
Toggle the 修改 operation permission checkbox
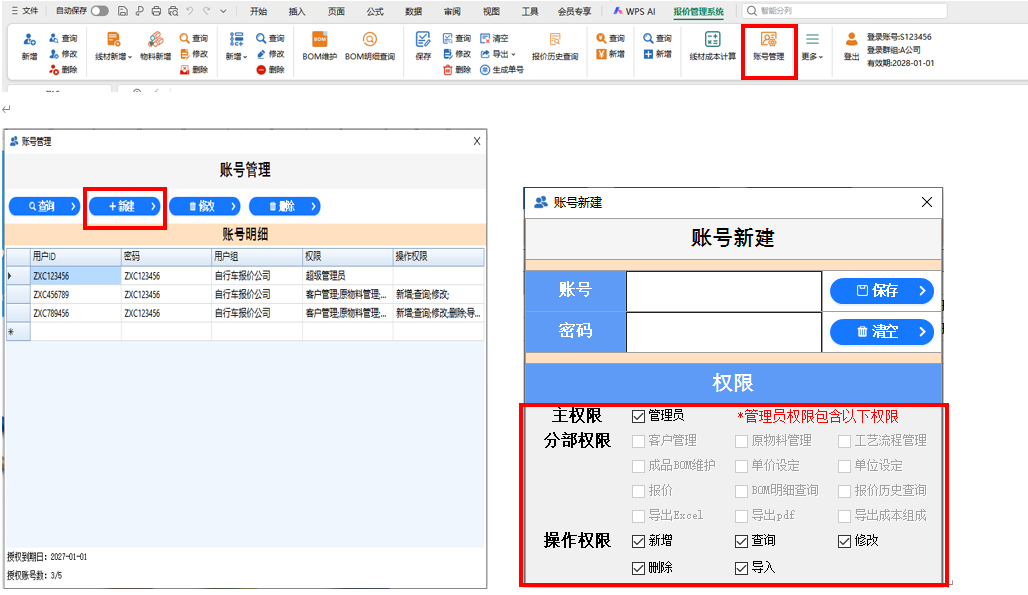pos(844,541)
